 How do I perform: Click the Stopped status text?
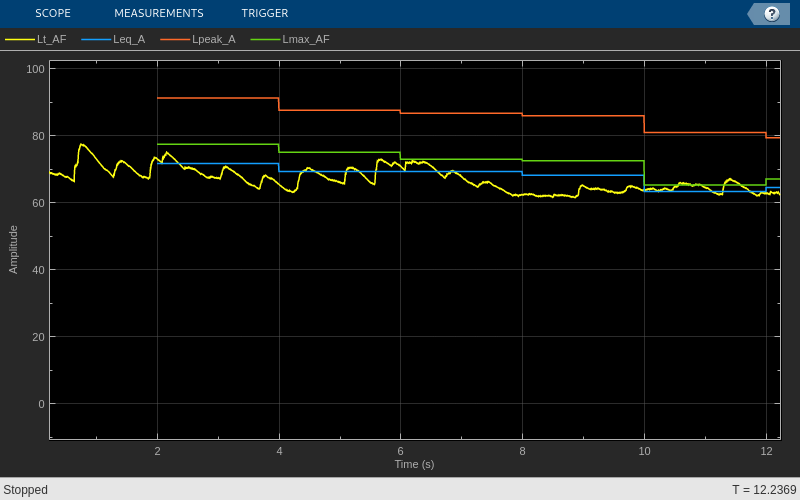26,490
